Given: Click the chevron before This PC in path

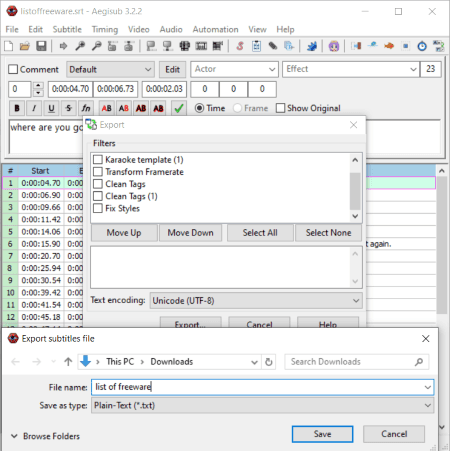Looking at the screenshot, I should click(x=98, y=362).
